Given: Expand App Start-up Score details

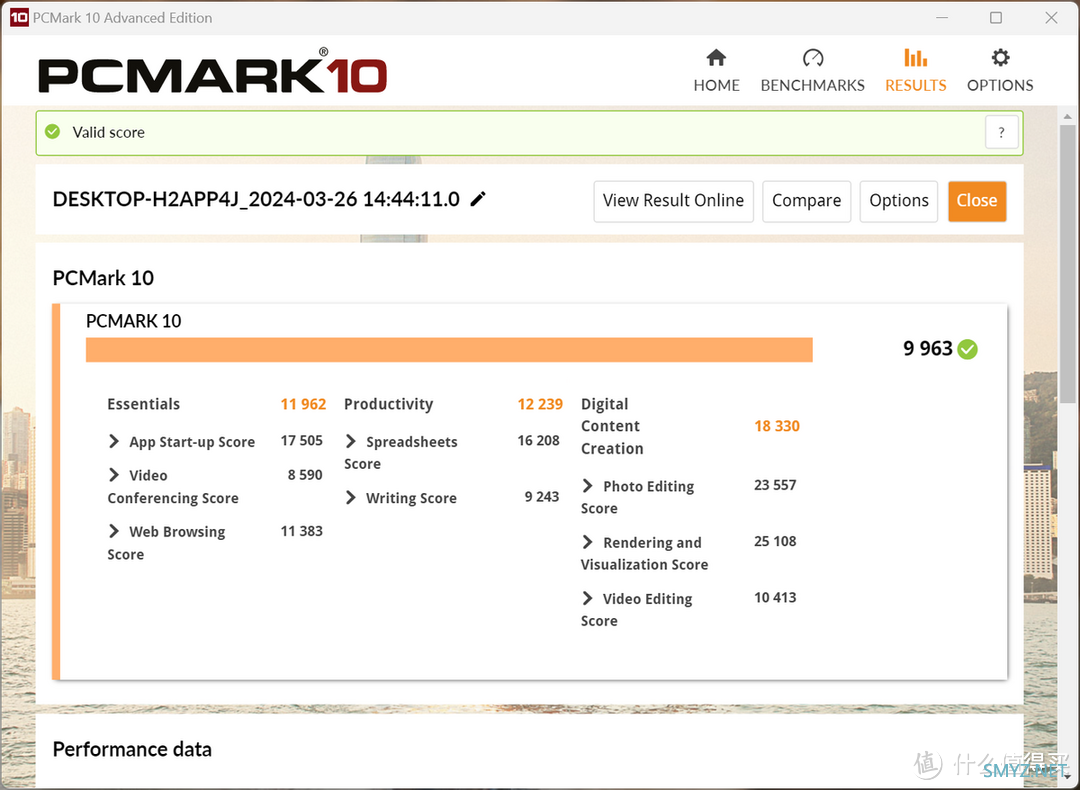Looking at the screenshot, I should (114, 441).
